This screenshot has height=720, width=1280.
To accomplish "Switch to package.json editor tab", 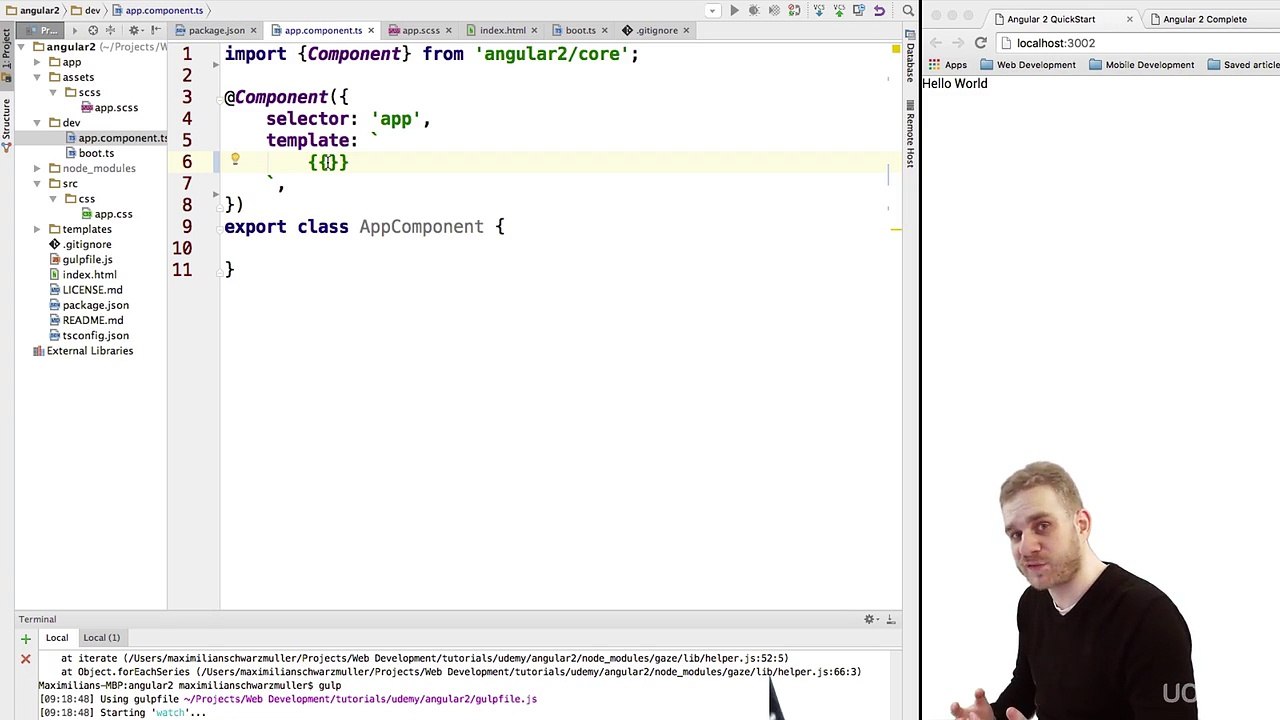I will (x=216, y=30).
